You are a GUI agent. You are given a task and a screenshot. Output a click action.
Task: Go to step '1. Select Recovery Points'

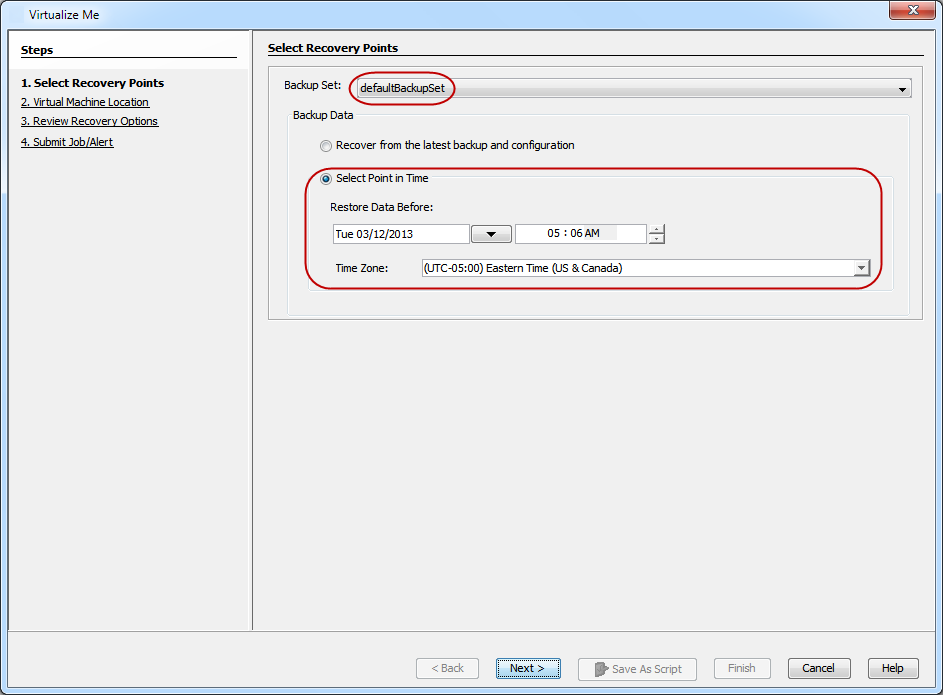click(x=92, y=83)
